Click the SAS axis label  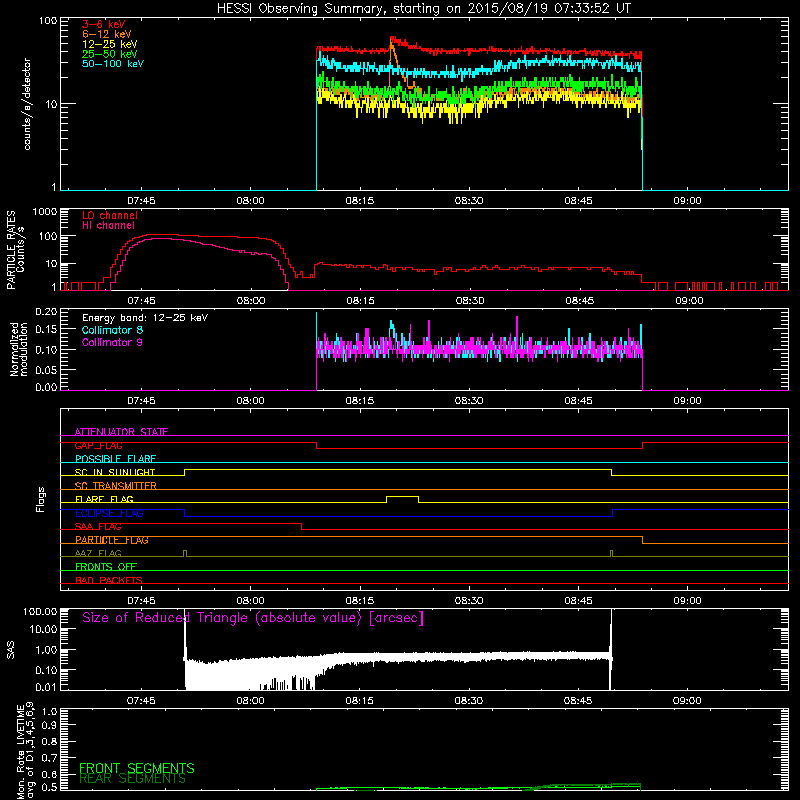coord(10,650)
